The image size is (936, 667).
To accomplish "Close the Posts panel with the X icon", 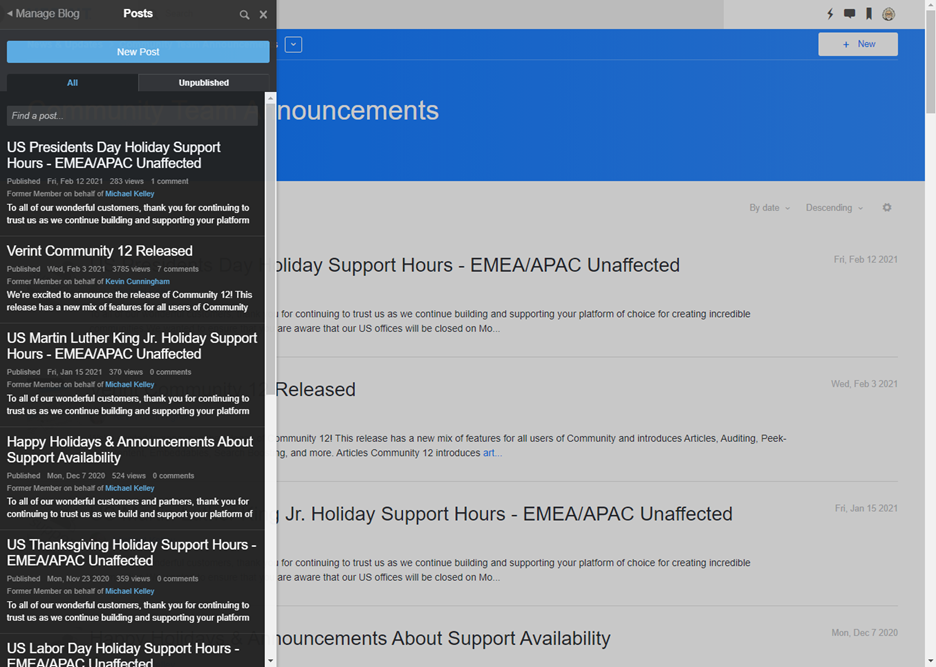I will click(x=263, y=14).
